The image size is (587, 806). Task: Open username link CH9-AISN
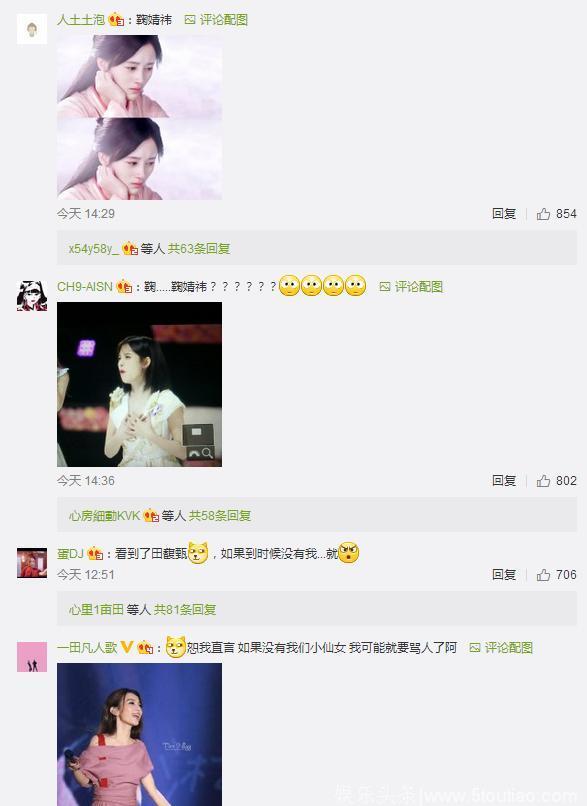coord(85,287)
